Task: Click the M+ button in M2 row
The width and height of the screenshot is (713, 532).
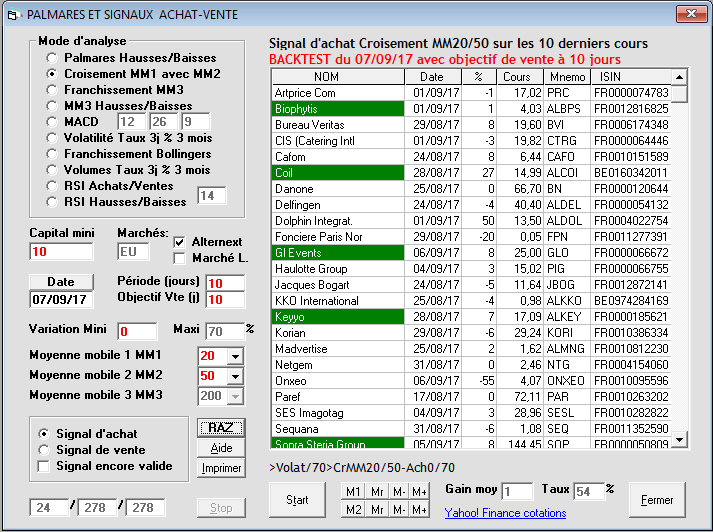Action: [419, 510]
